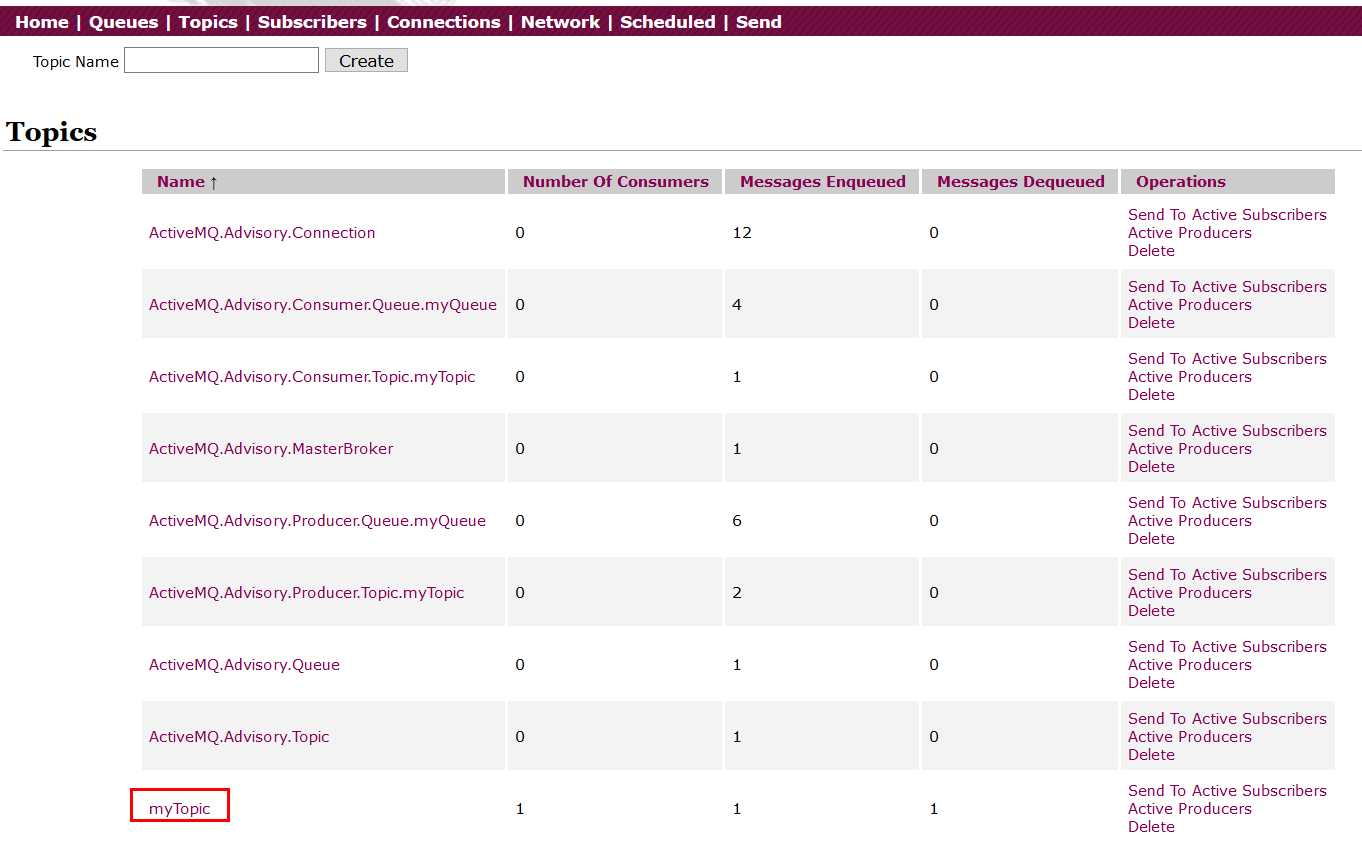View Active Producers for ActiveMQ.Advisory.Topic
The image size is (1362, 864).
tap(1190, 737)
